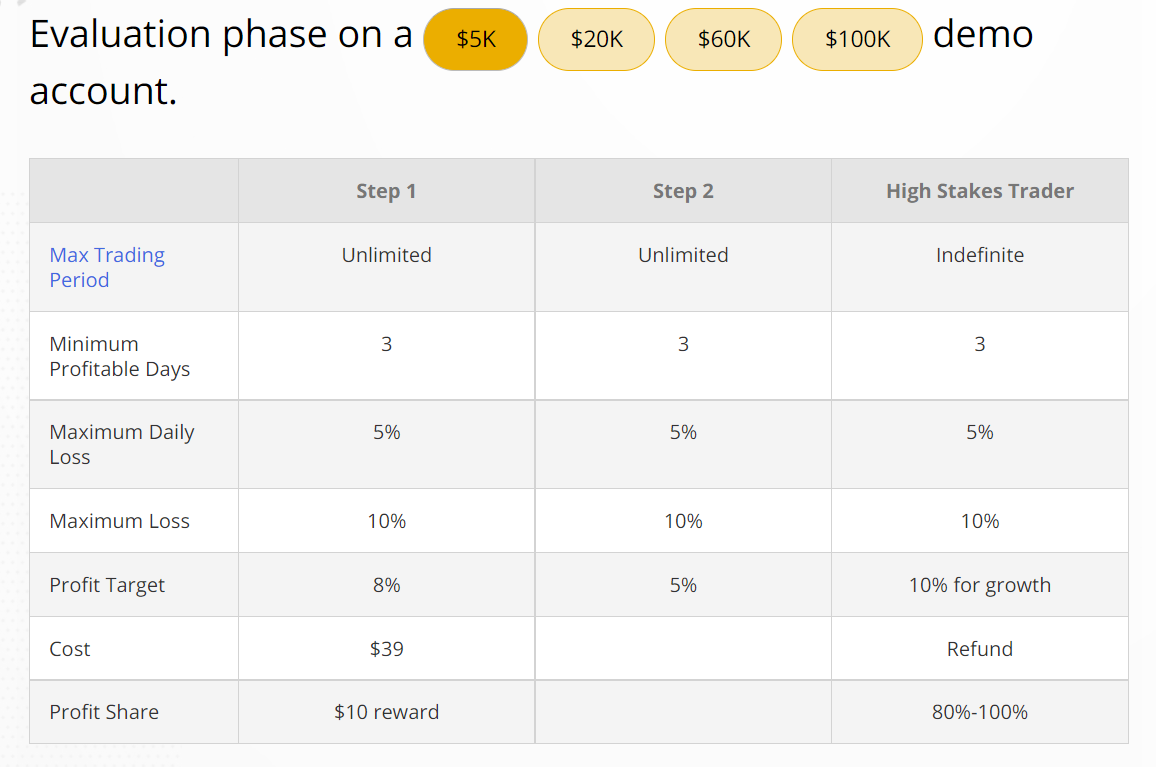
Task: Select the 80%-100% profit share cell
Action: (x=979, y=712)
